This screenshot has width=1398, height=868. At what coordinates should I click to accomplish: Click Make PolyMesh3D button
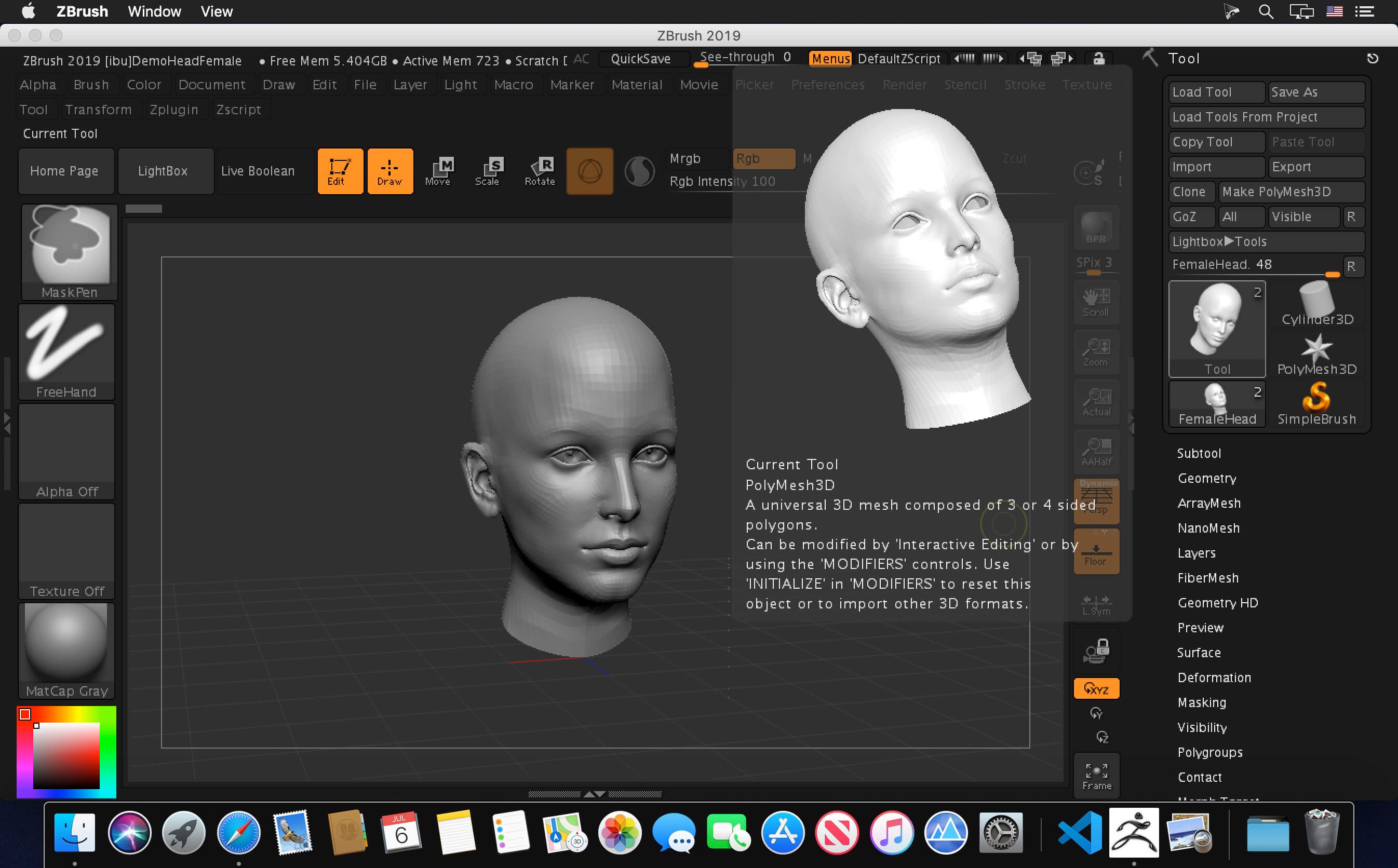point(1291,192)
